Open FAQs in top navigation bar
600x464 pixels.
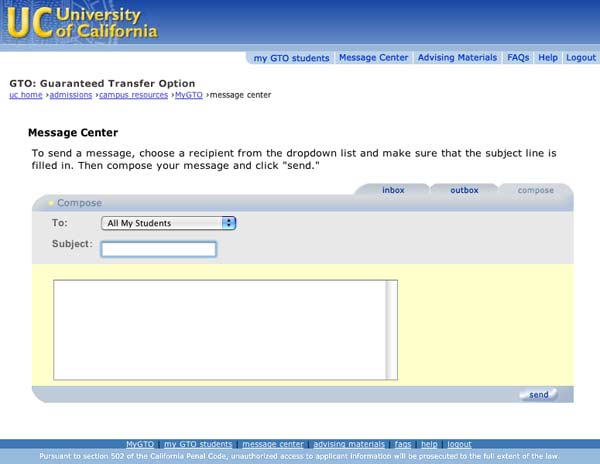click(518, 58)
